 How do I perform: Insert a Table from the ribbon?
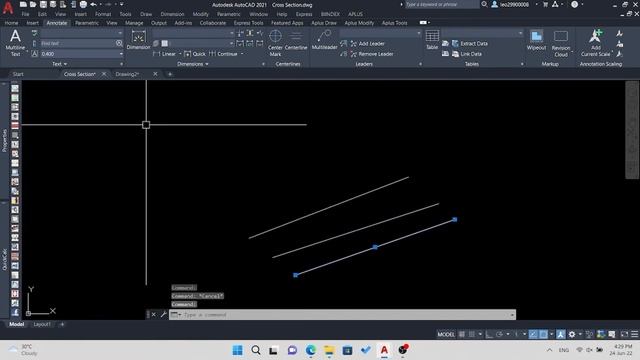pos(432,39)
